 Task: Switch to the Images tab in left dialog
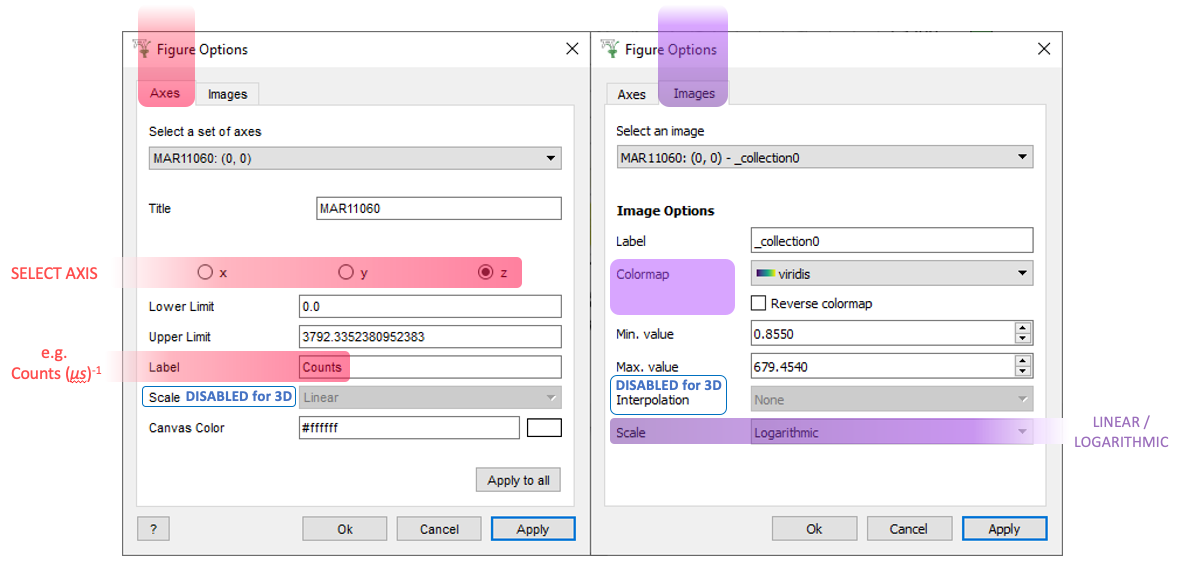pyautogui.click(x=227, y=94)
